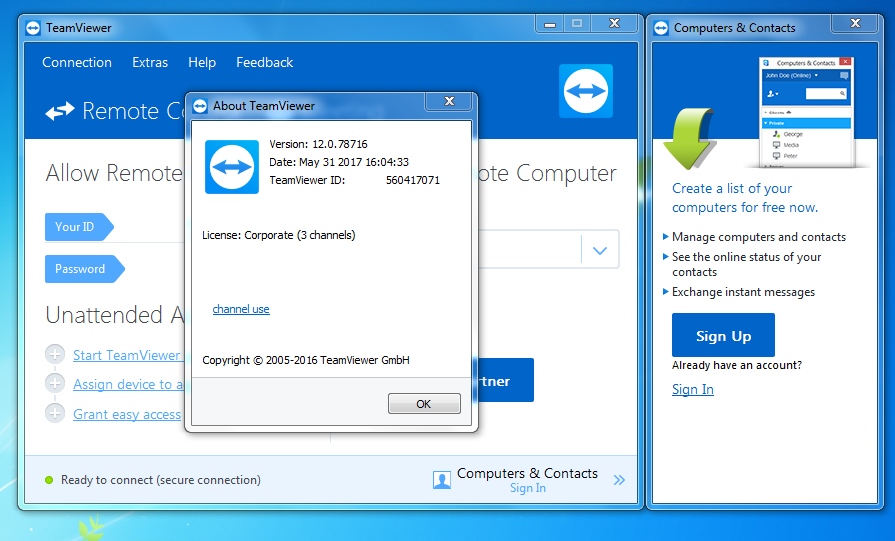Screen dimensions: 895x541
Task: Click the Assign device to account link
Action: pos(128,385)
